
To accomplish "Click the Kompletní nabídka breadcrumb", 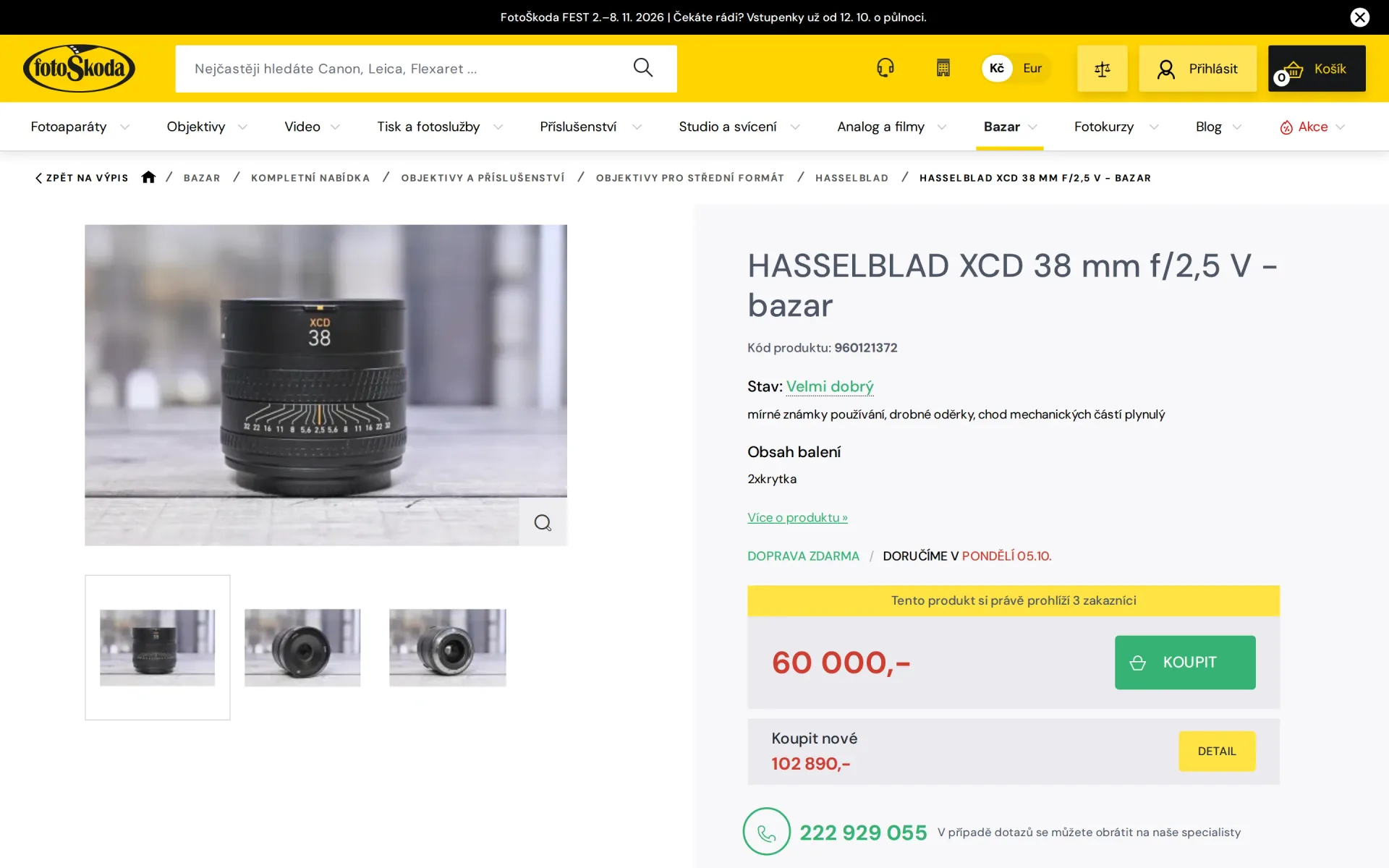I will pos(310,178).
